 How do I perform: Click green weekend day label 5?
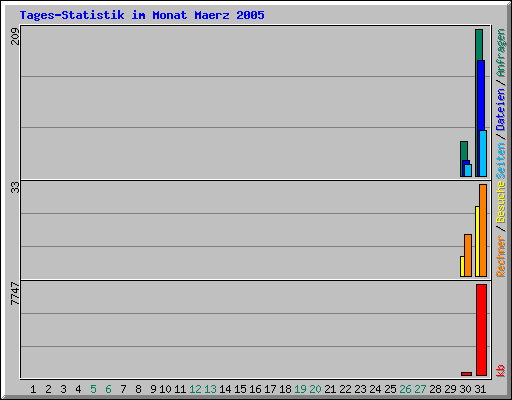(x=93, y=389)
